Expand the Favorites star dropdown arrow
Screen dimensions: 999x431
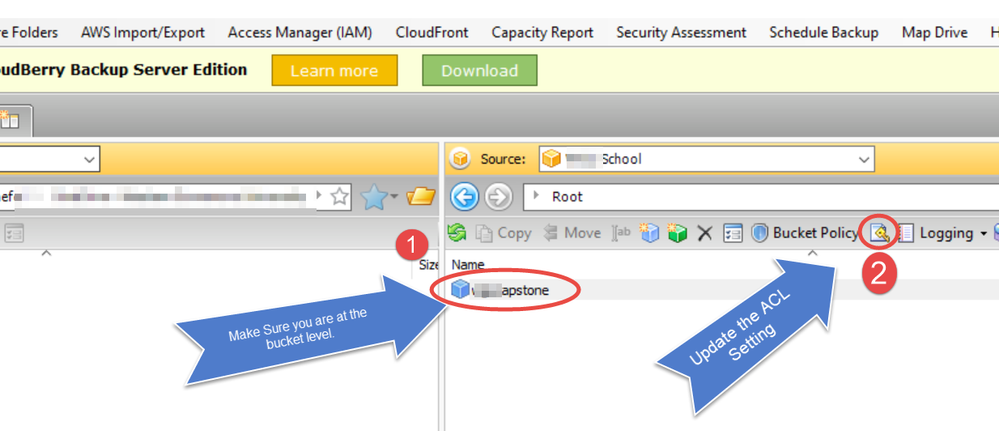pyautogui.click(x=394, y=197)
